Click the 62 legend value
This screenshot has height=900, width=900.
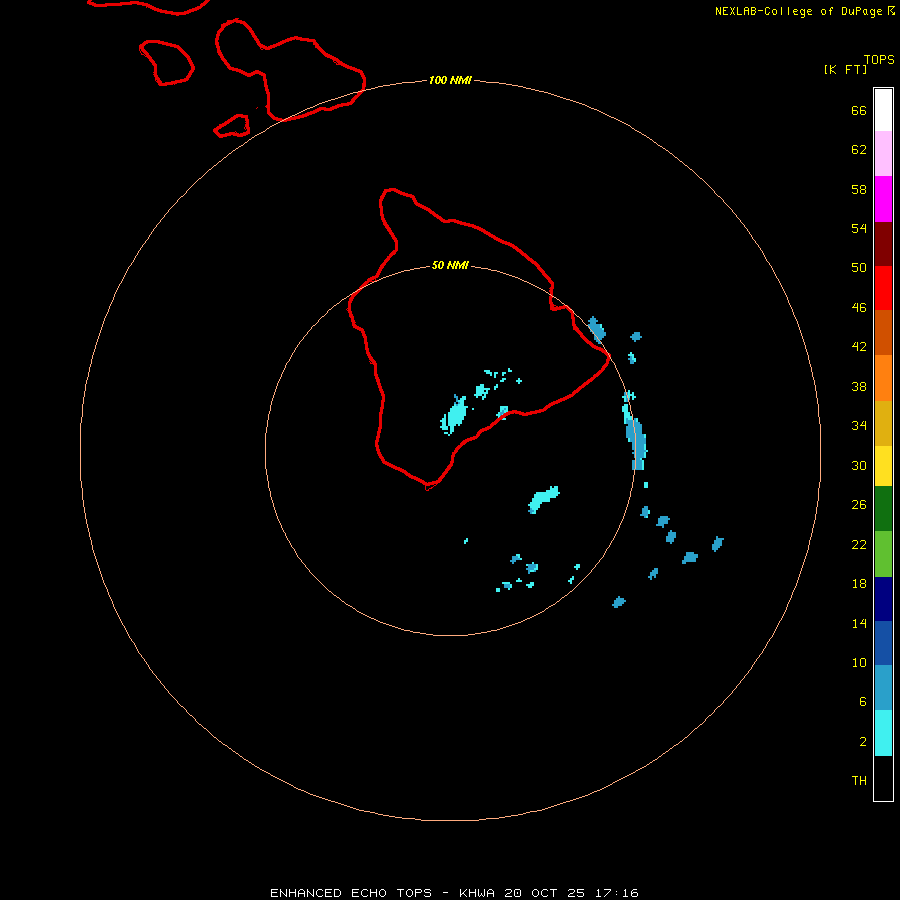[859, 150]
